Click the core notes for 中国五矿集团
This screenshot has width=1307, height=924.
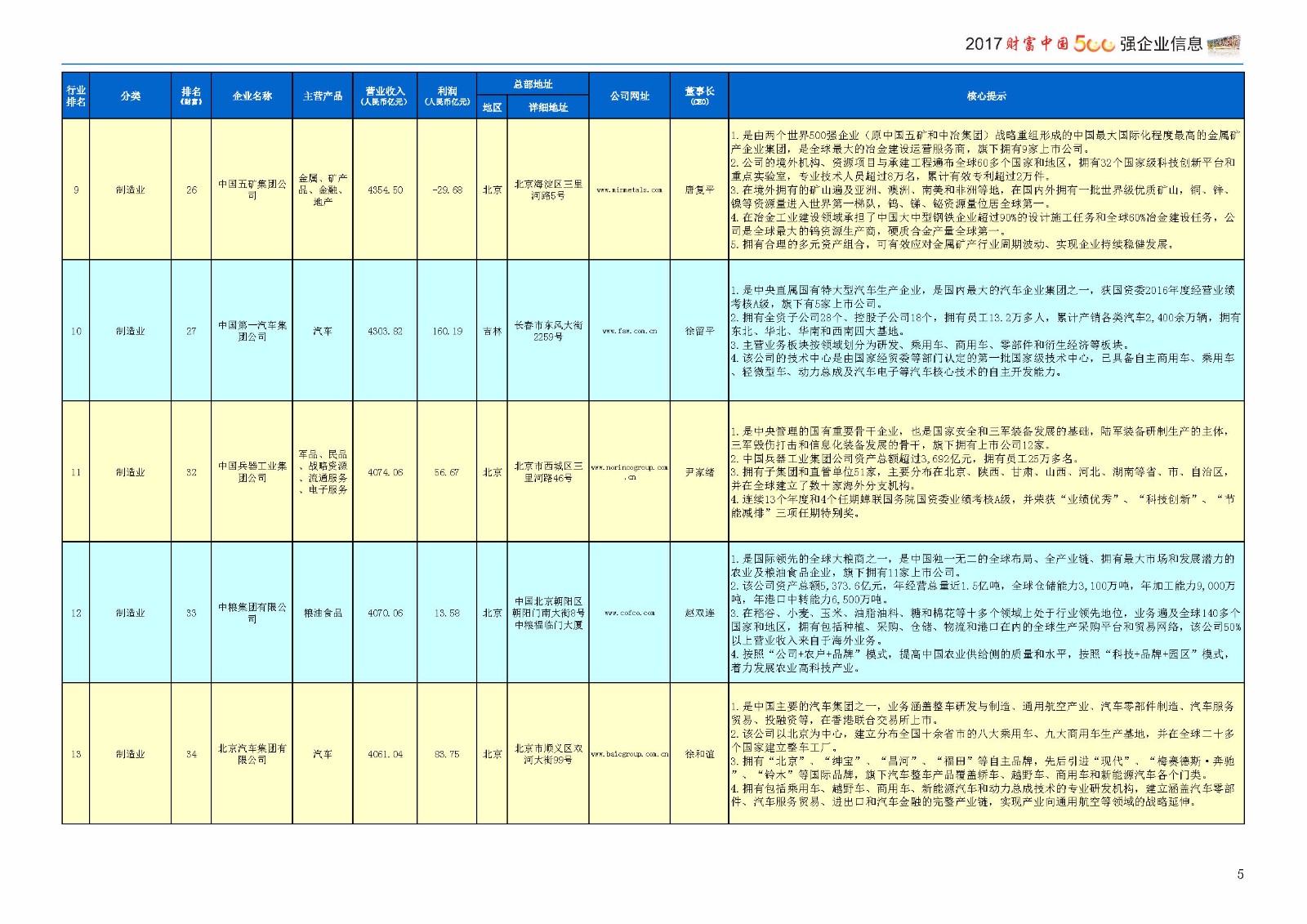(986, 190)
